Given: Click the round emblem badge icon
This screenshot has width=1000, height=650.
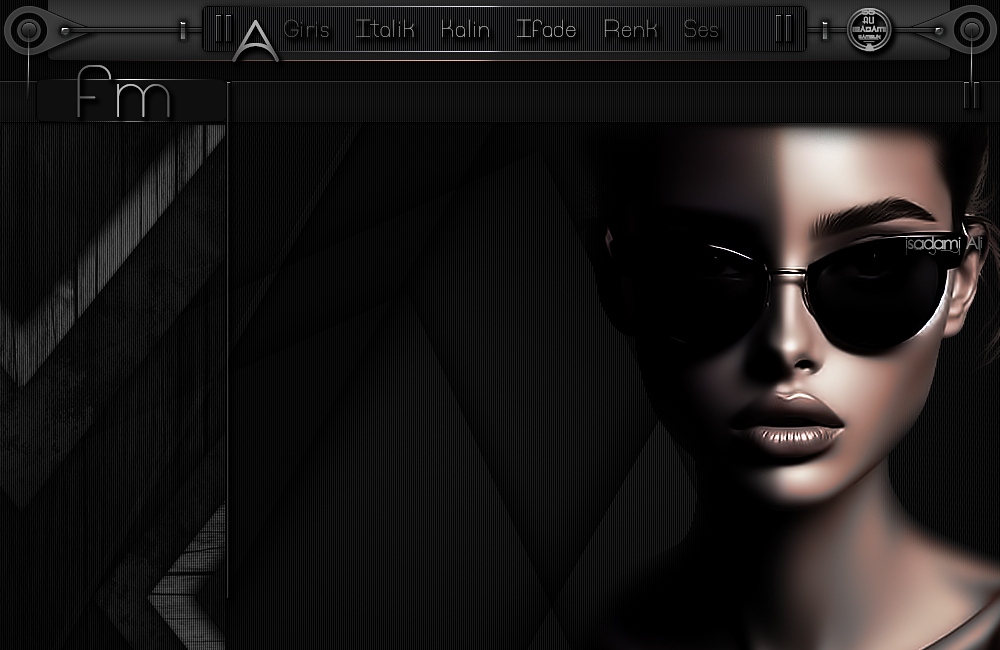Looking at the screenshot, I should (869, 29).
